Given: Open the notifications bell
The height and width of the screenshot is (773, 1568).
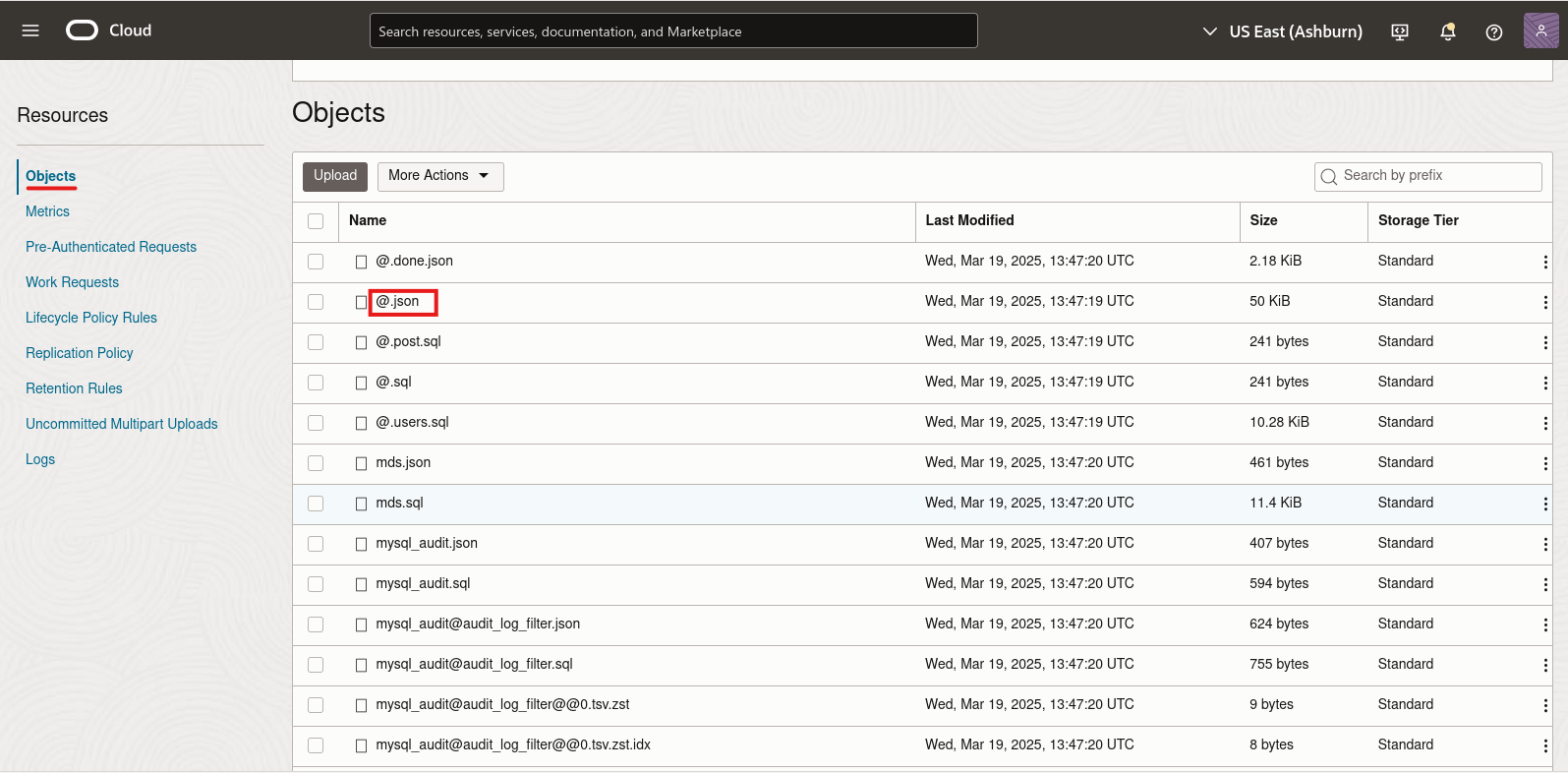Looking at the screenshot, I should click(x=1447, y=31).
